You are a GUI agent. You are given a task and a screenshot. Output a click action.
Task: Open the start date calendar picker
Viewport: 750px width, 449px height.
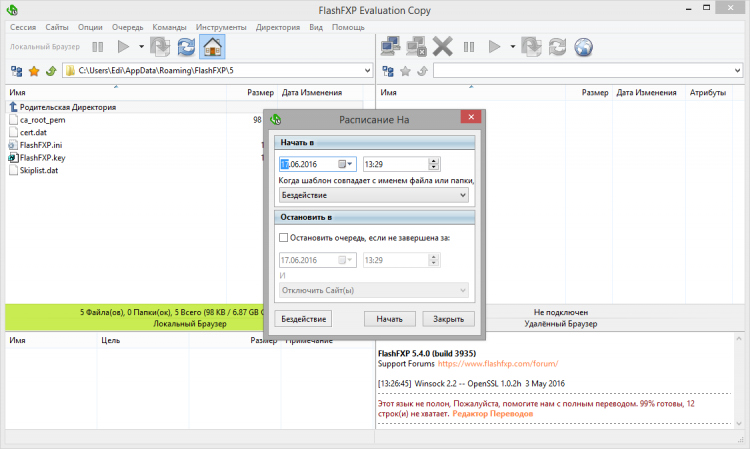click(x=345, y=164)
